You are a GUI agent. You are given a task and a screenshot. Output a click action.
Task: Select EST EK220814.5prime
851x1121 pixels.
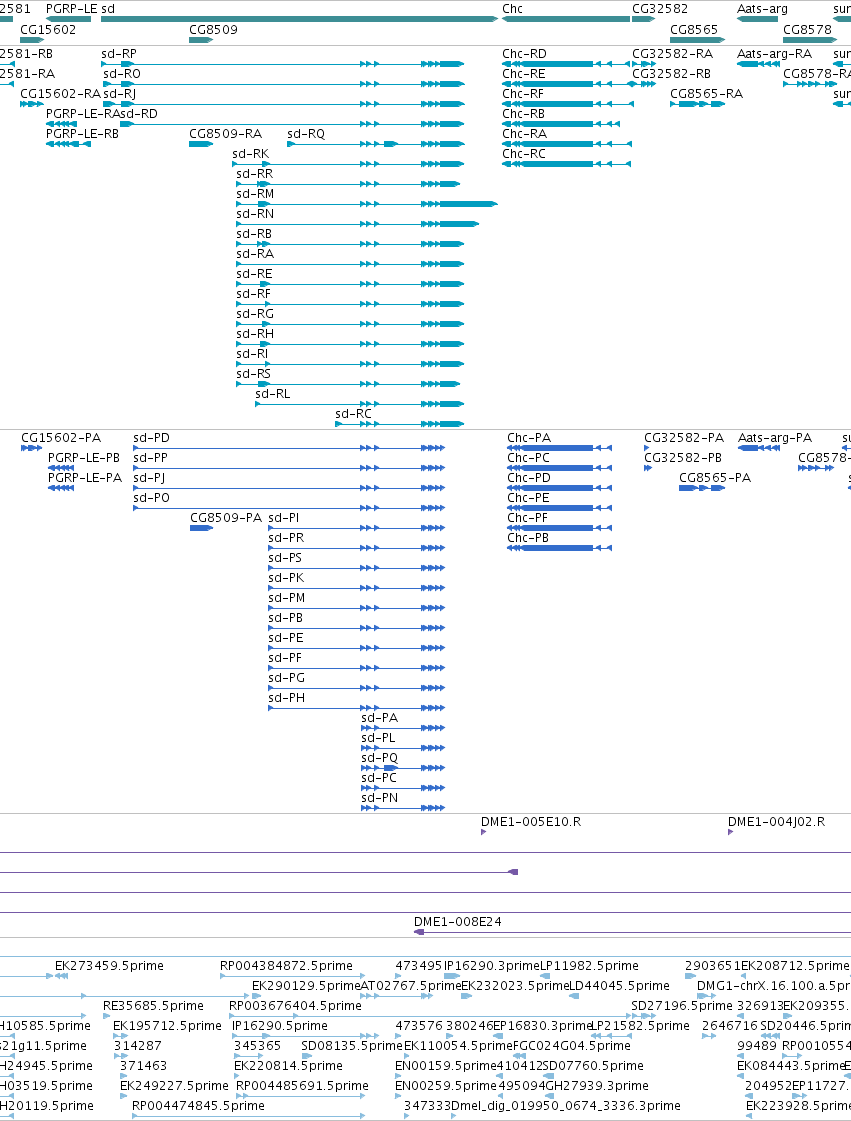point(239,1076)
